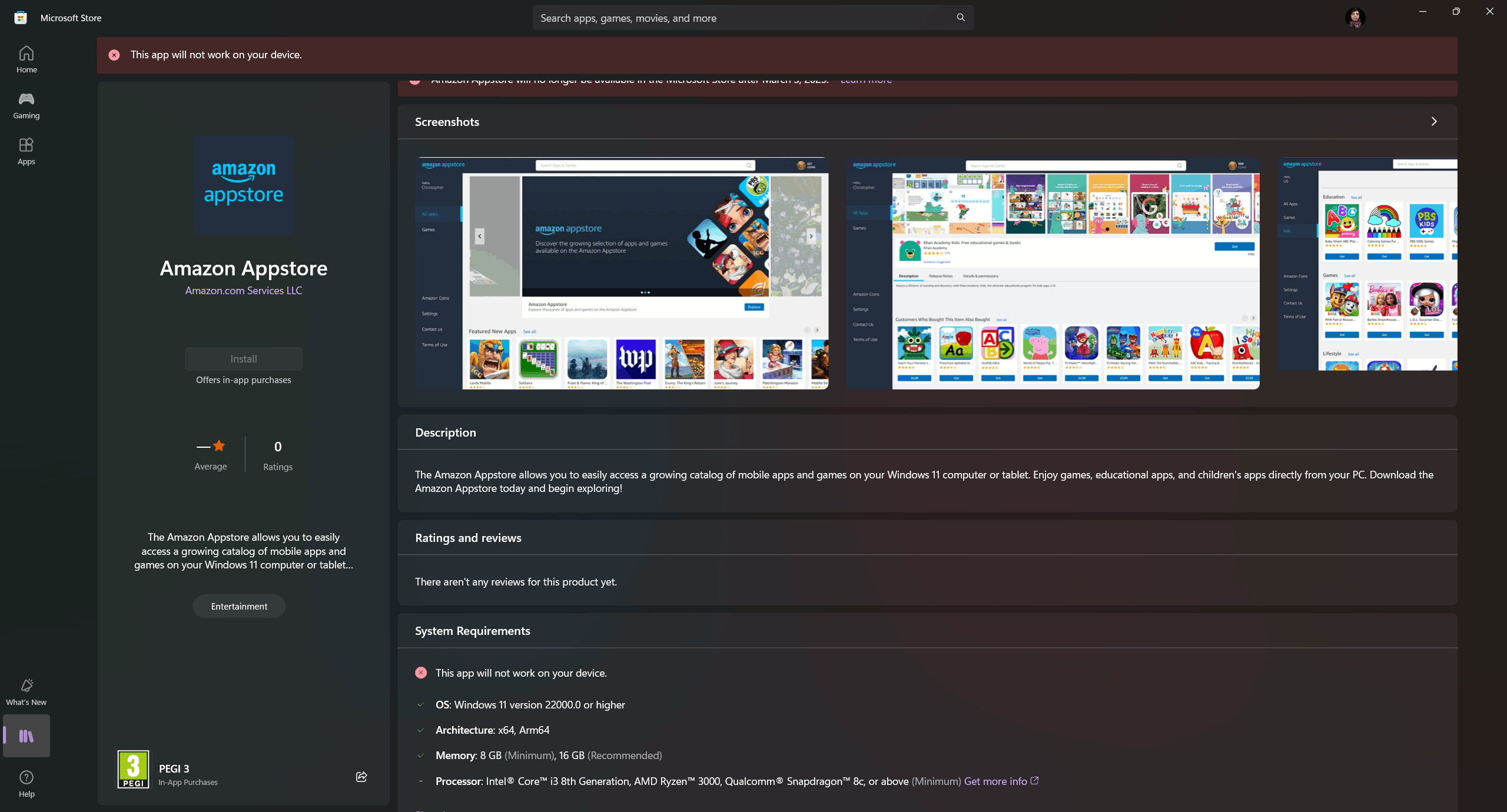Open the user profile avatar

1355,18
